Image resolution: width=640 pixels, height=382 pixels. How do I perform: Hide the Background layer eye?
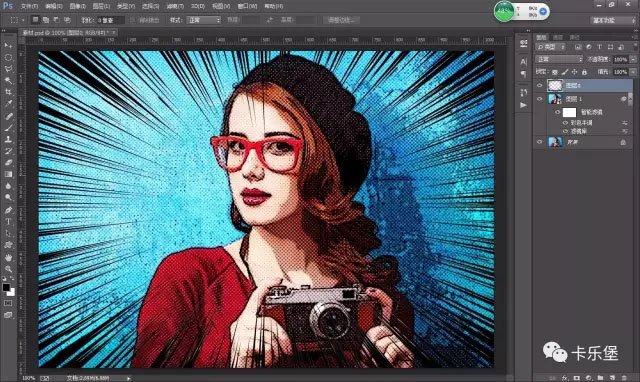540,142
